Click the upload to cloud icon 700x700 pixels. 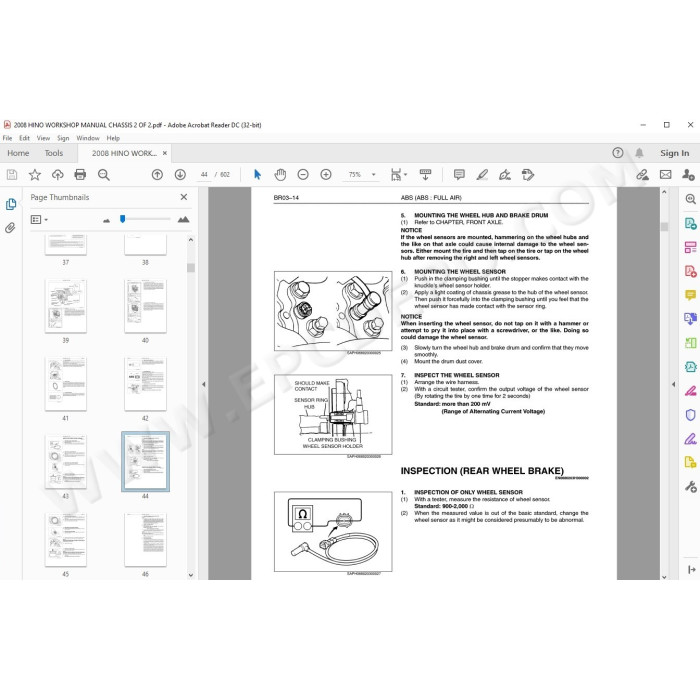58,175
